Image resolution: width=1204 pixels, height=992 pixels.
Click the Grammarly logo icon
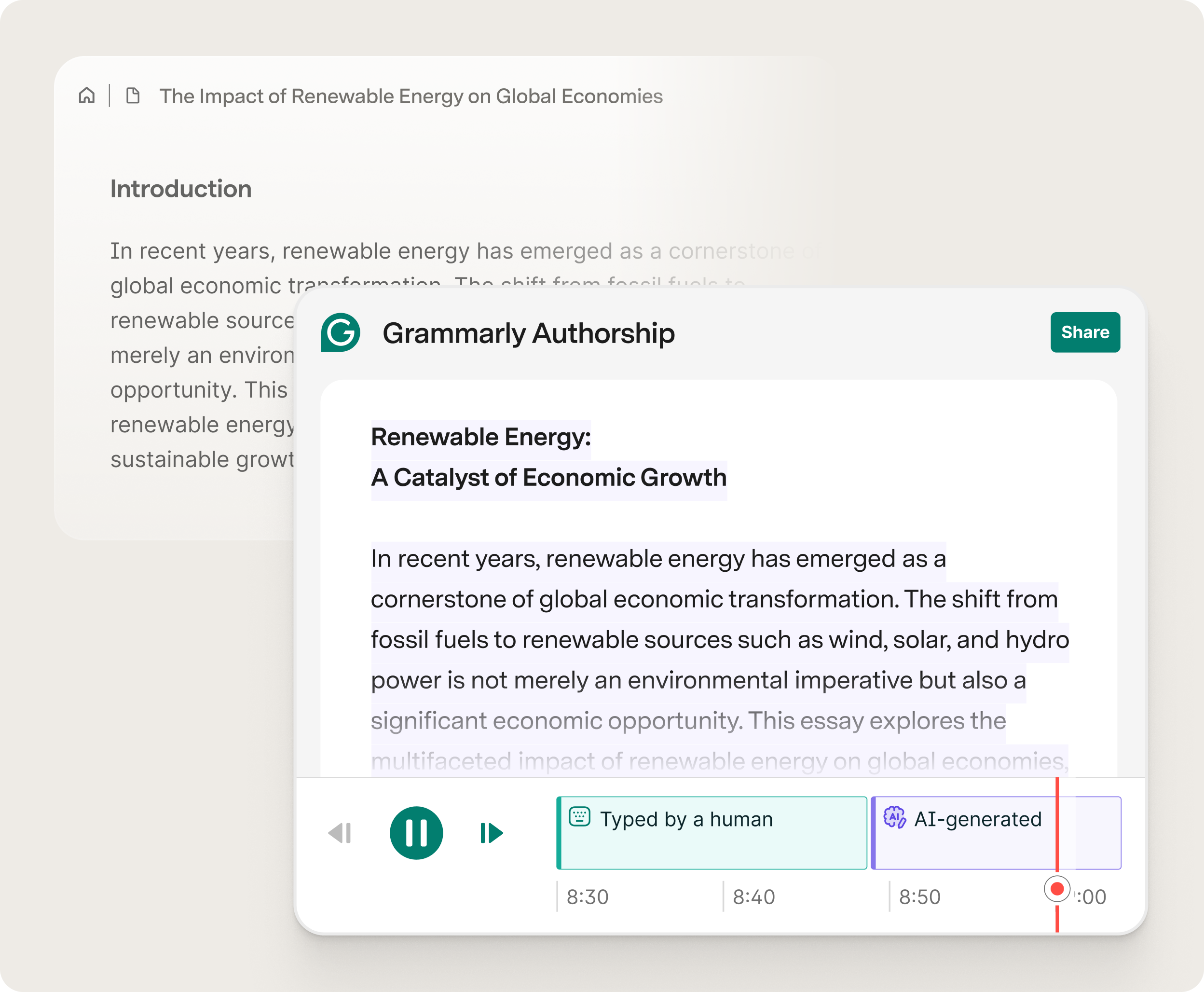tap(341, 332)
